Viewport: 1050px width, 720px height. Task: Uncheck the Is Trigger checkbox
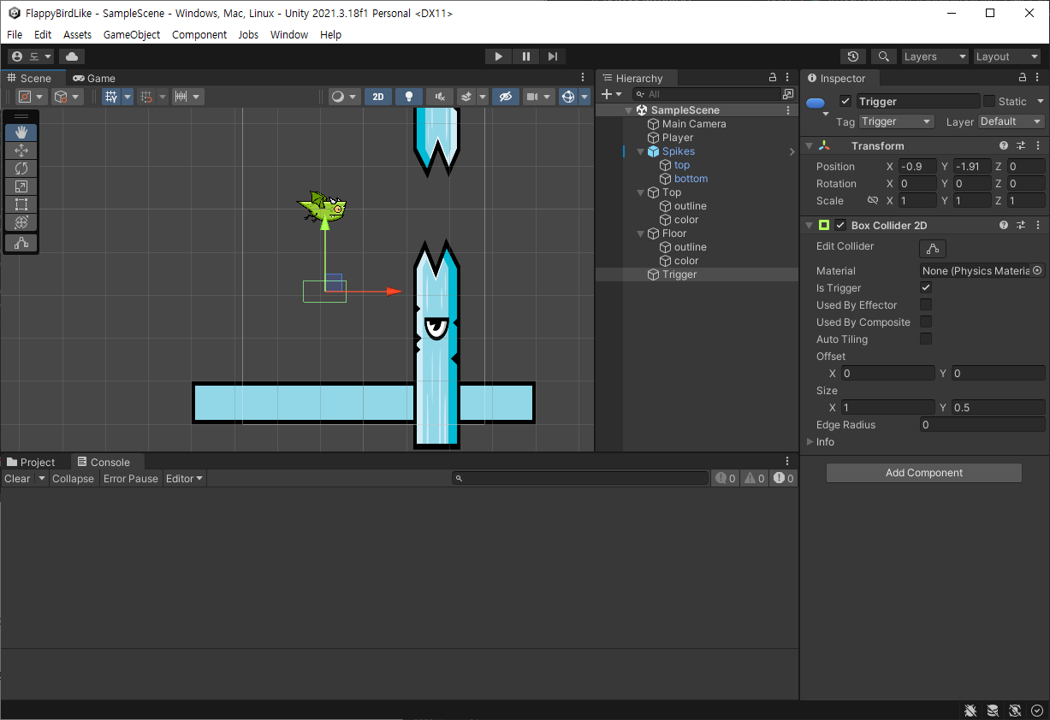click(925, 288)
